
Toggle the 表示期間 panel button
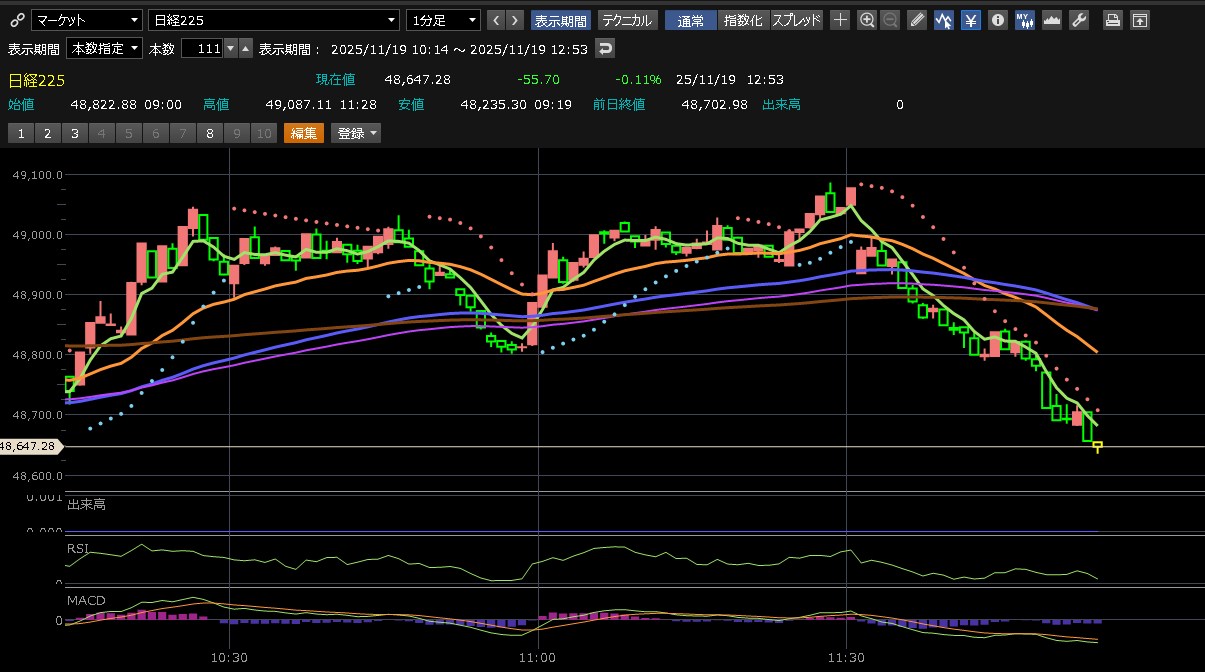(x=560, y=20)
